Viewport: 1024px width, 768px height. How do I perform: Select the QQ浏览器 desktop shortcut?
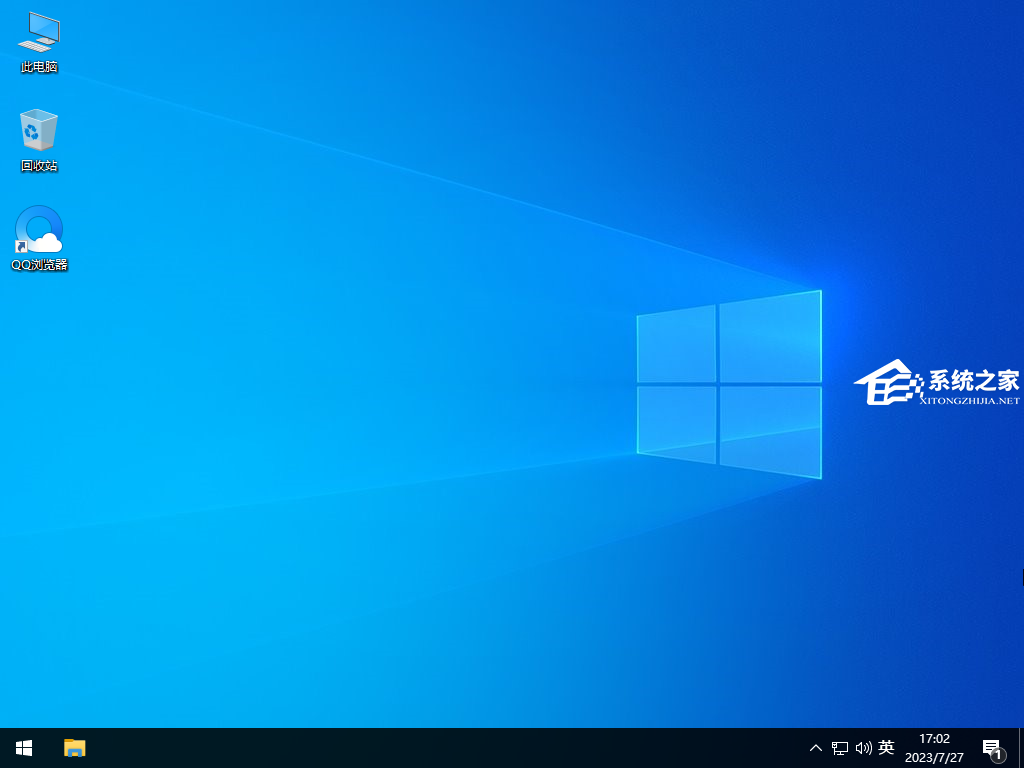tap(39, 230)
